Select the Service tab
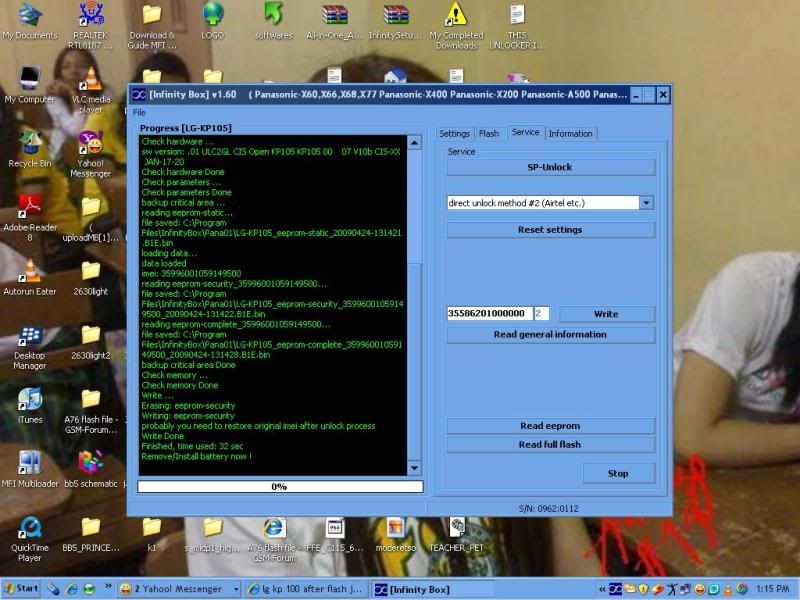The image size is (800, 600). tap(526, 132)
